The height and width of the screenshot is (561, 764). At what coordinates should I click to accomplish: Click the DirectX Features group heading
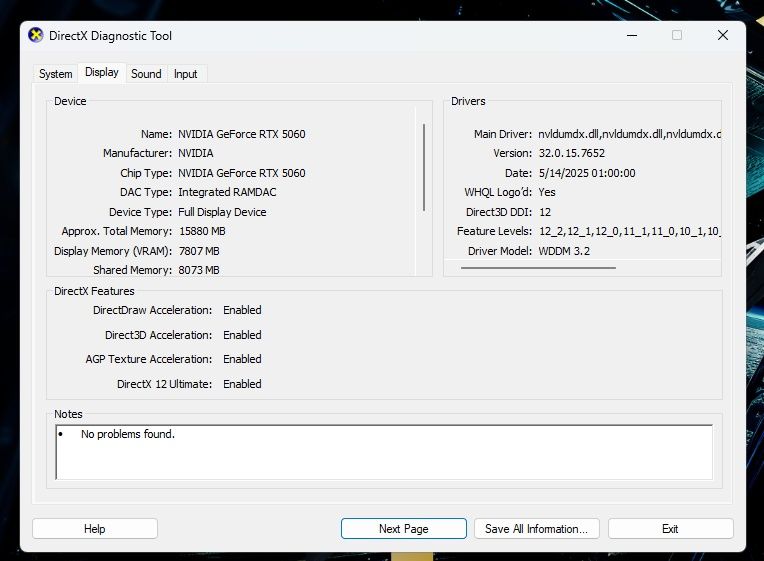95,291
